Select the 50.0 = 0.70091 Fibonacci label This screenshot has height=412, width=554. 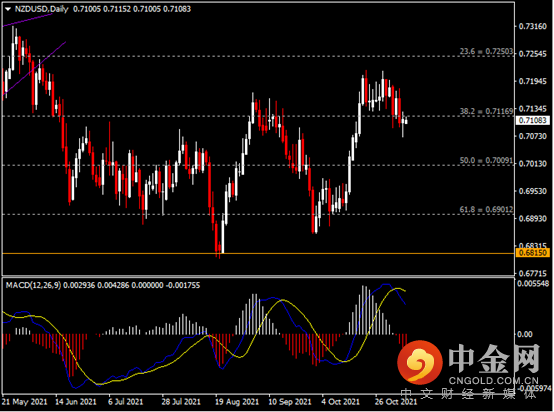click(x=486, y=160)
